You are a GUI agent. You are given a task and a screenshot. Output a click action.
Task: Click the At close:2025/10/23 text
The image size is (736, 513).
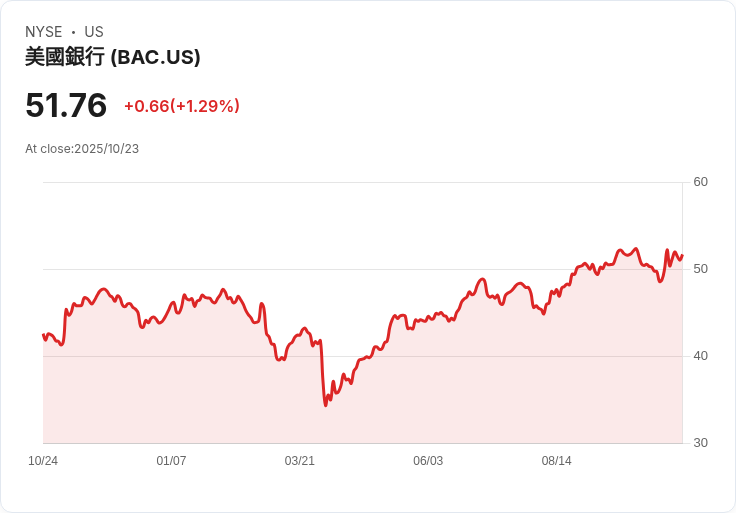coord(82,149)
